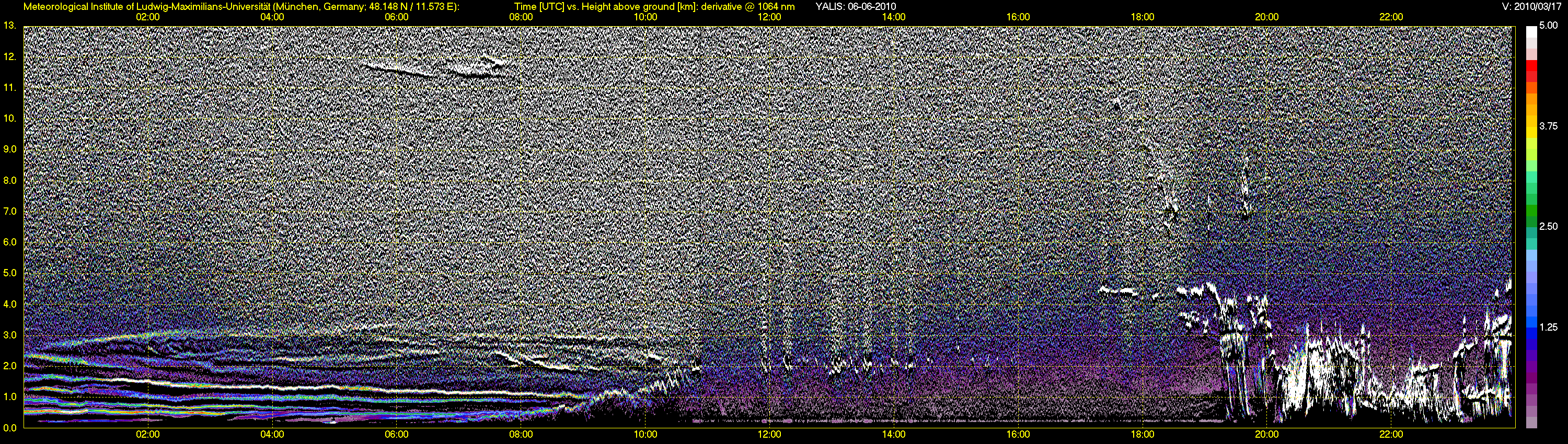The height and width of the screenshot is (444, 1568).
Task: Click the 12:00 label on the top time axis
Action: coord(769,17)
